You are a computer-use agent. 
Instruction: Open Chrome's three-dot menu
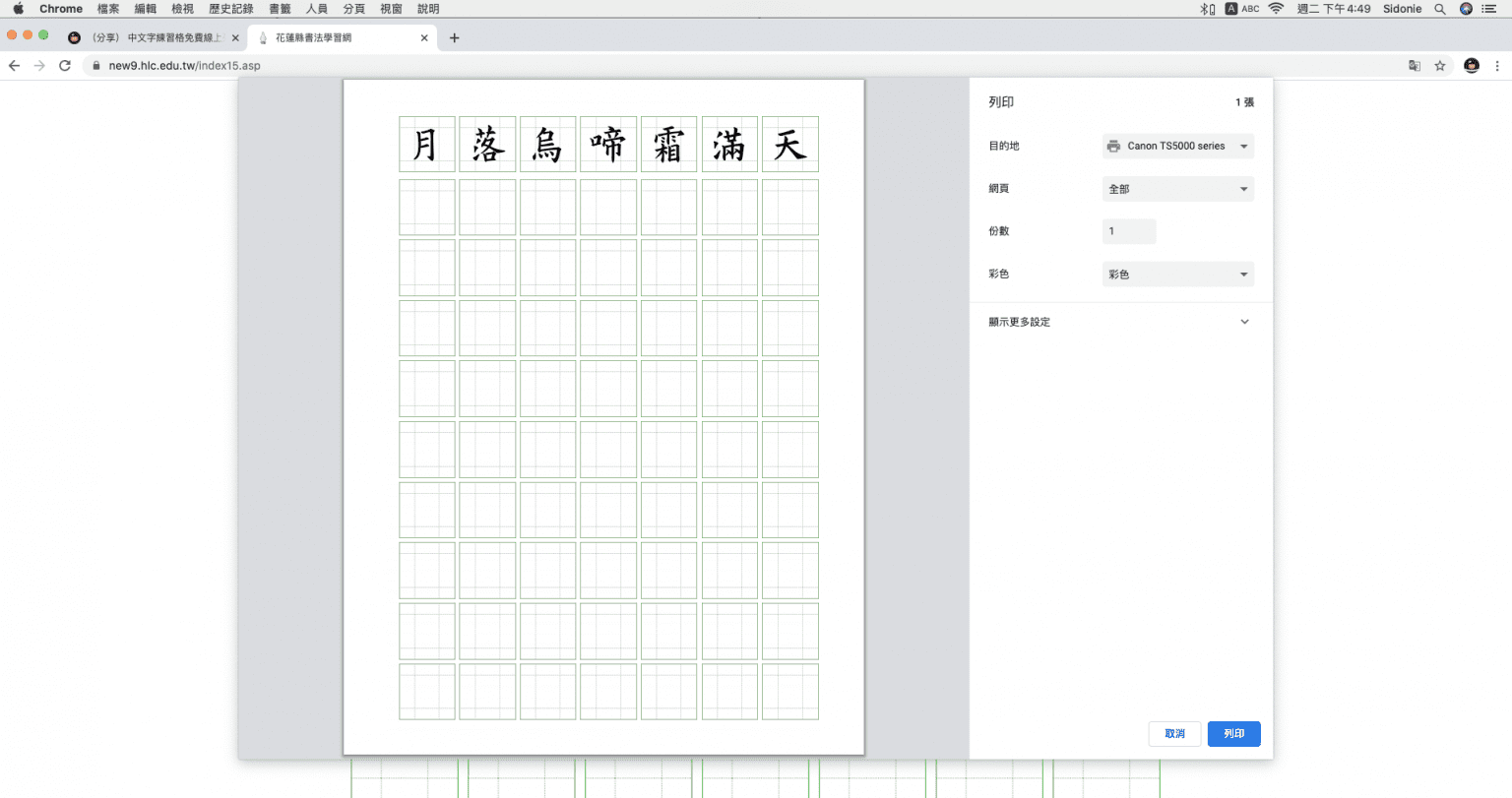pyautogui.click(x=1497, y=66)
